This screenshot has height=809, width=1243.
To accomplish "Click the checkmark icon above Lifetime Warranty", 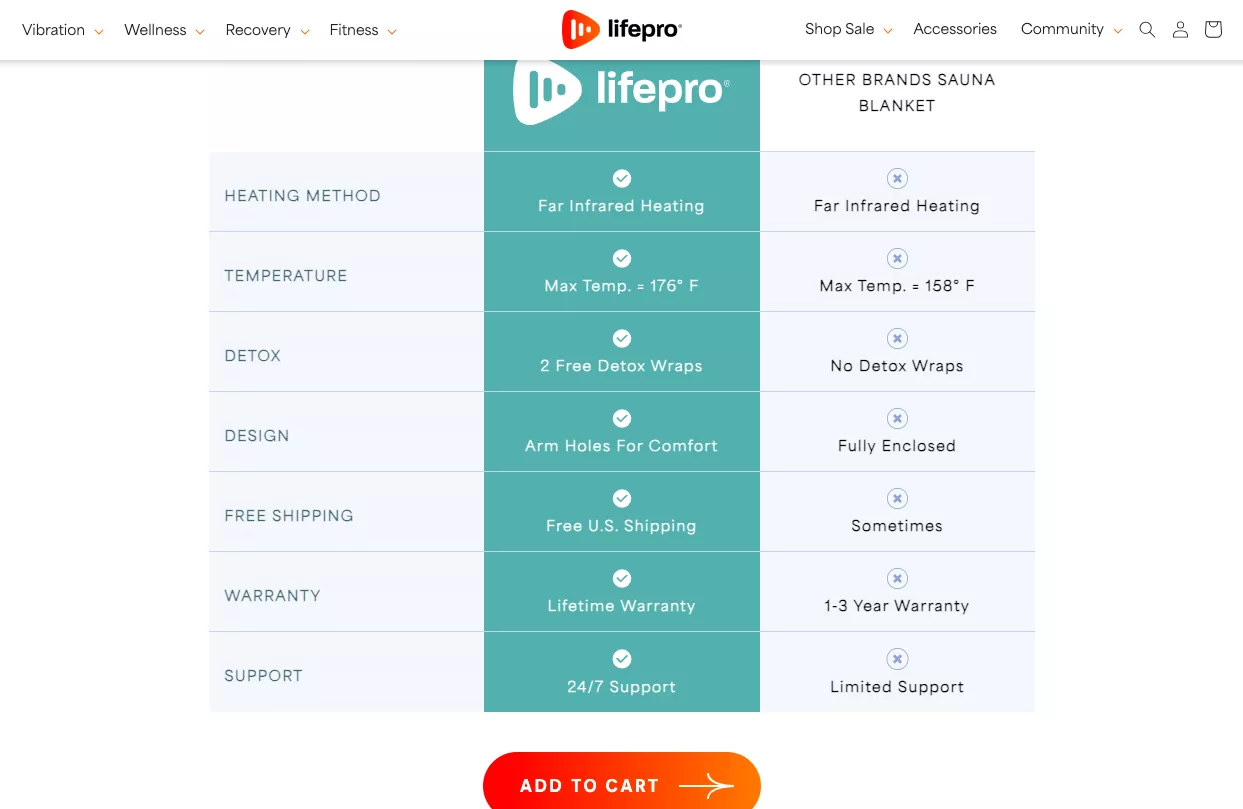I will 622,578.
